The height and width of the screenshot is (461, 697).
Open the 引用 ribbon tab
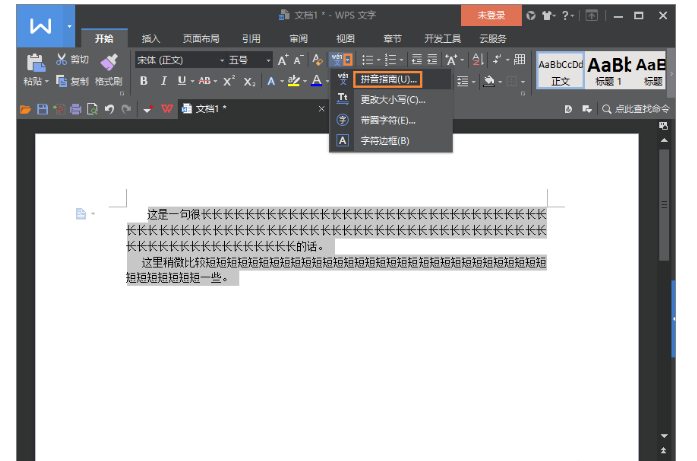251,39
